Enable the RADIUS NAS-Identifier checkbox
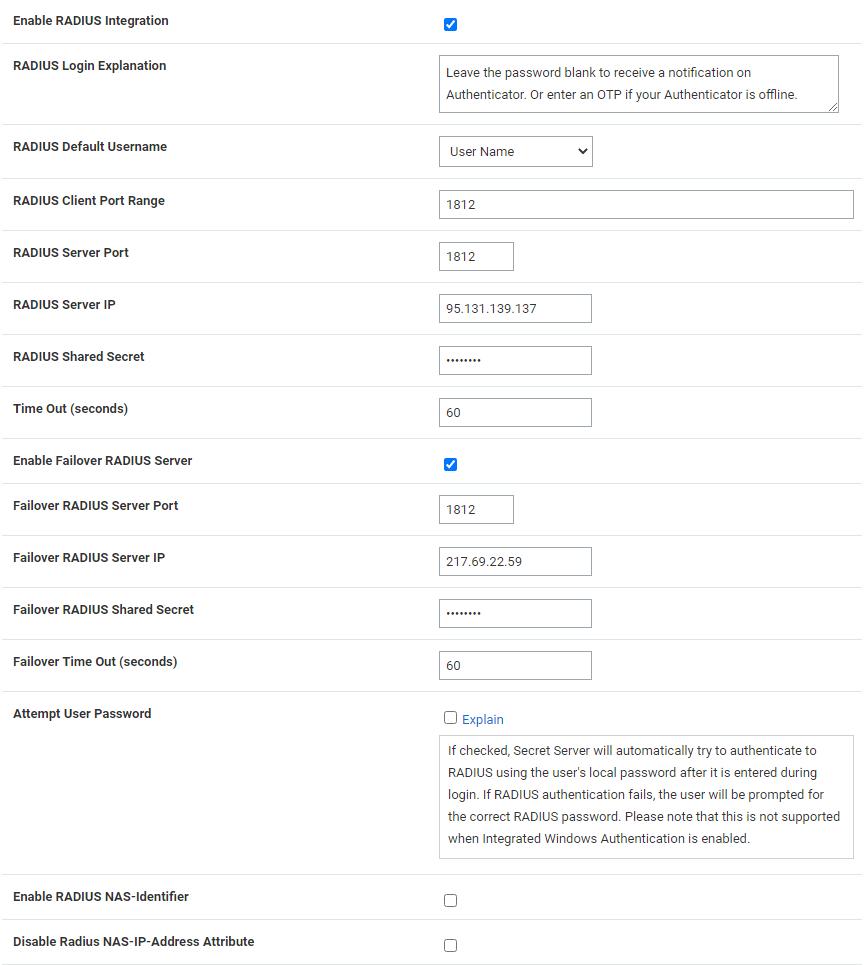The image size is (864, 965). point(450,900)
